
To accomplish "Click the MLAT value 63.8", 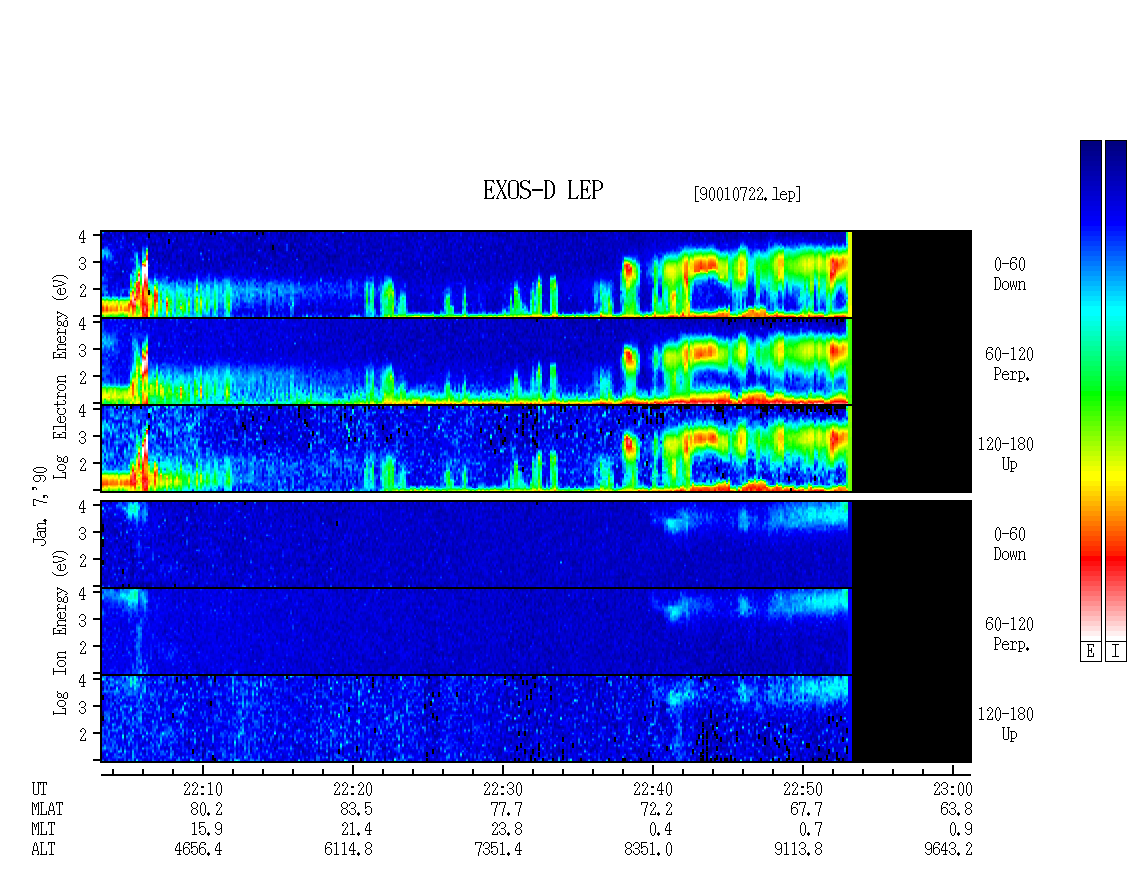I will [956, 809].
